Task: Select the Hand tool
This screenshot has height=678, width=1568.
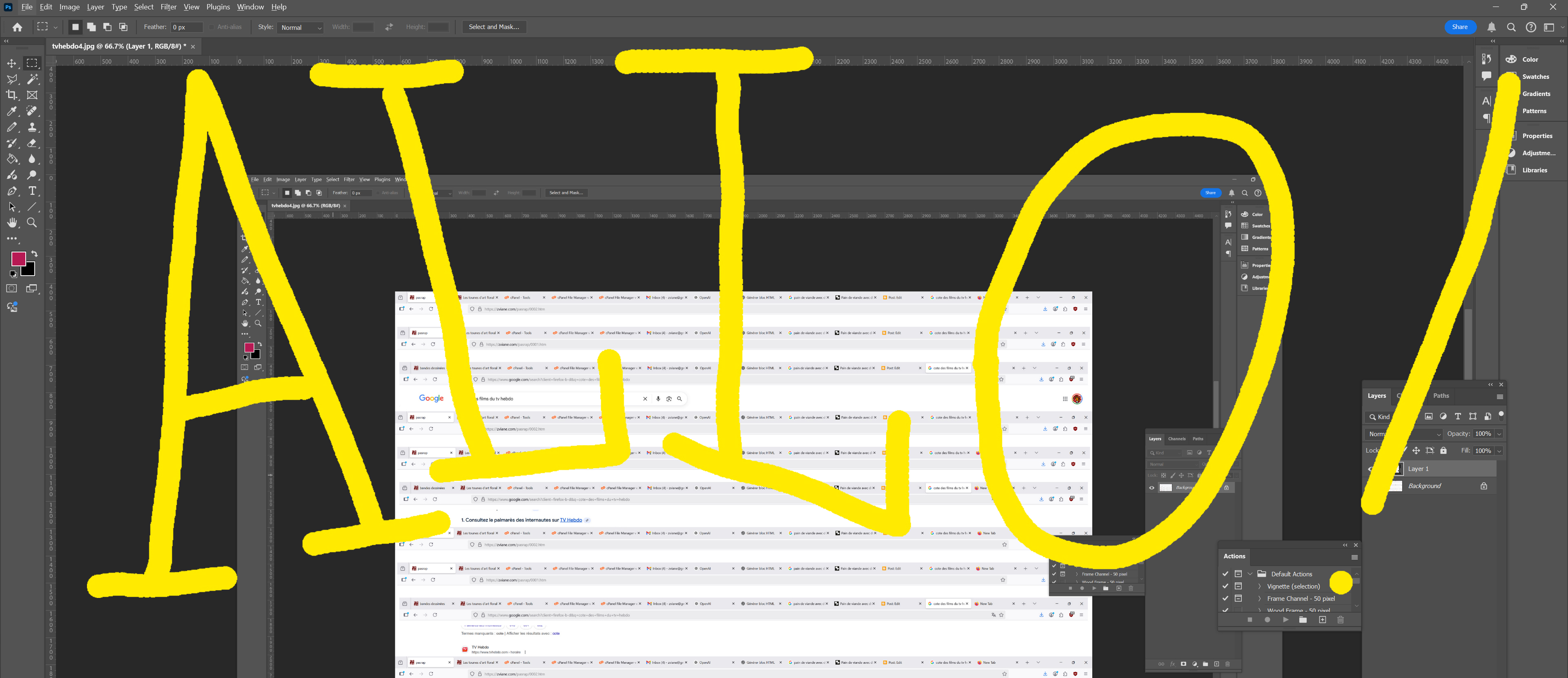Action: tap(11, 223)
